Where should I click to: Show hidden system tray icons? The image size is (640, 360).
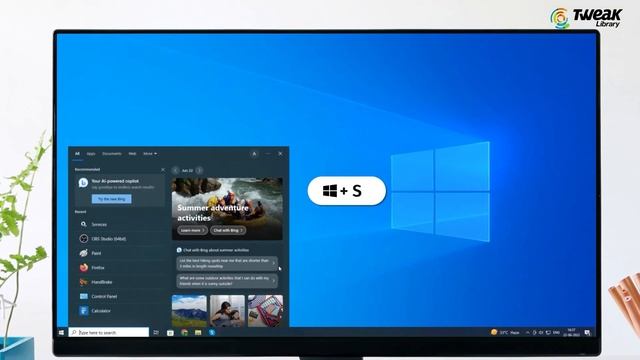click(527, 333)
